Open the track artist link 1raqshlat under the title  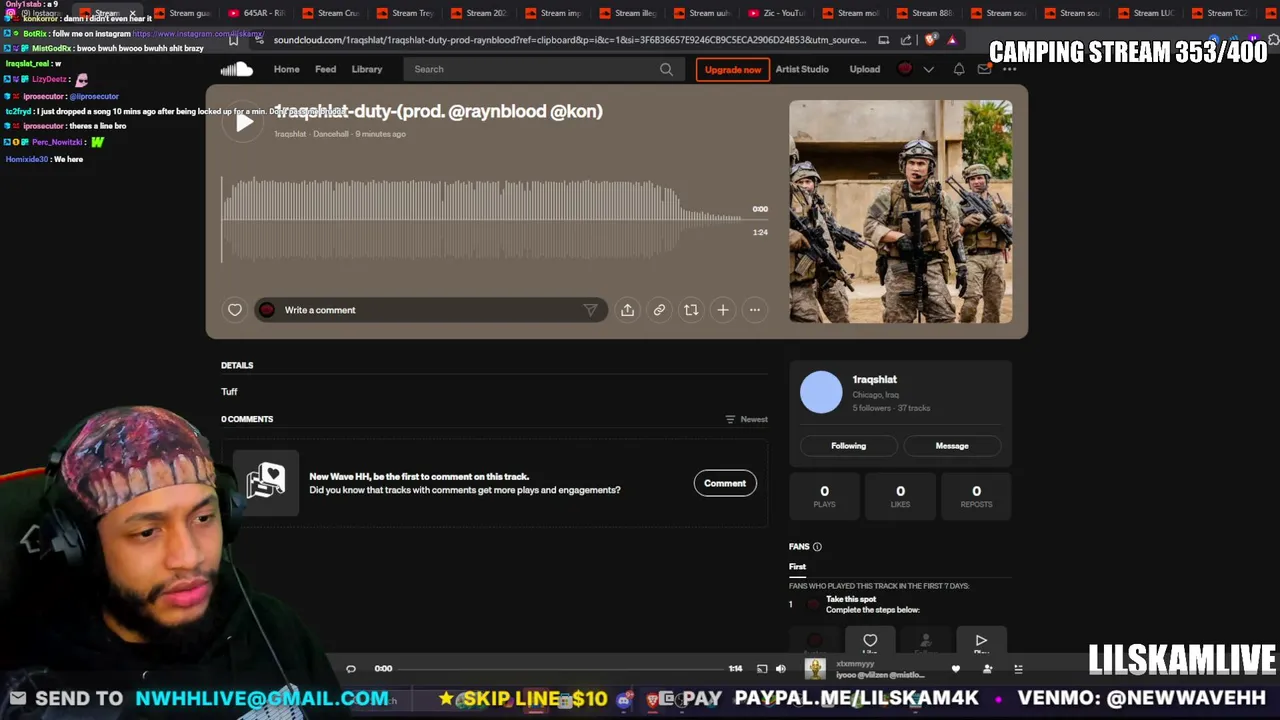click(290, 134)
